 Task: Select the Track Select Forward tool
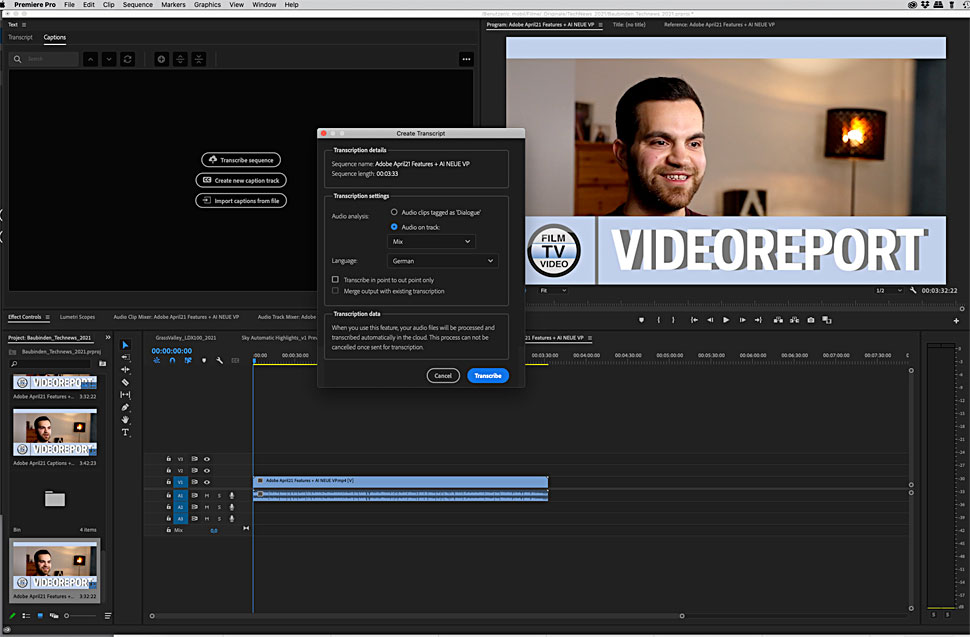pyautogui.click(x=125, y=357)
